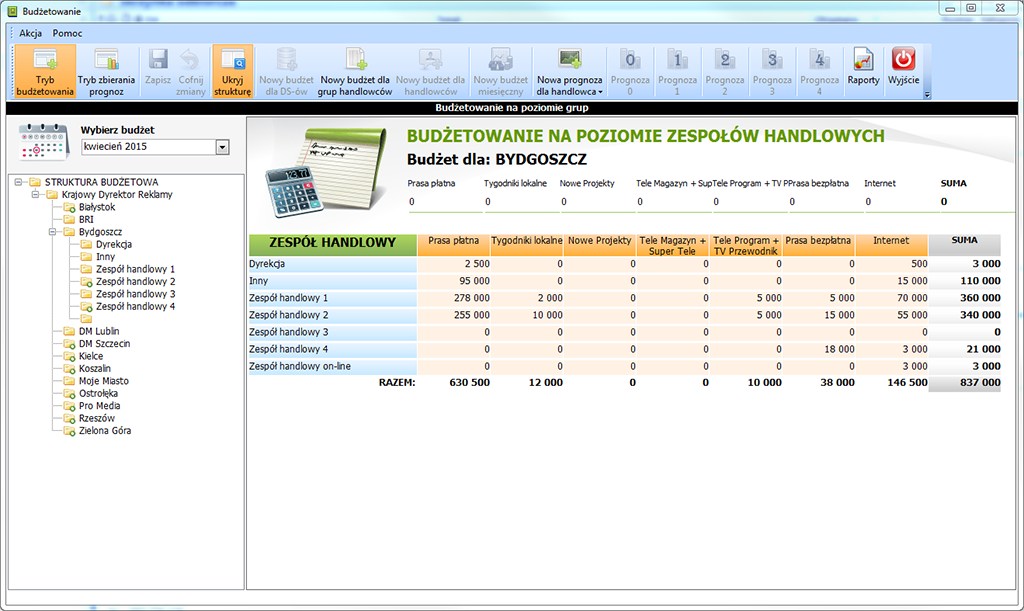Screen dimensions: 1024x611
Task: Select Inny in the structure tree
Action: (x=105, y=257)
